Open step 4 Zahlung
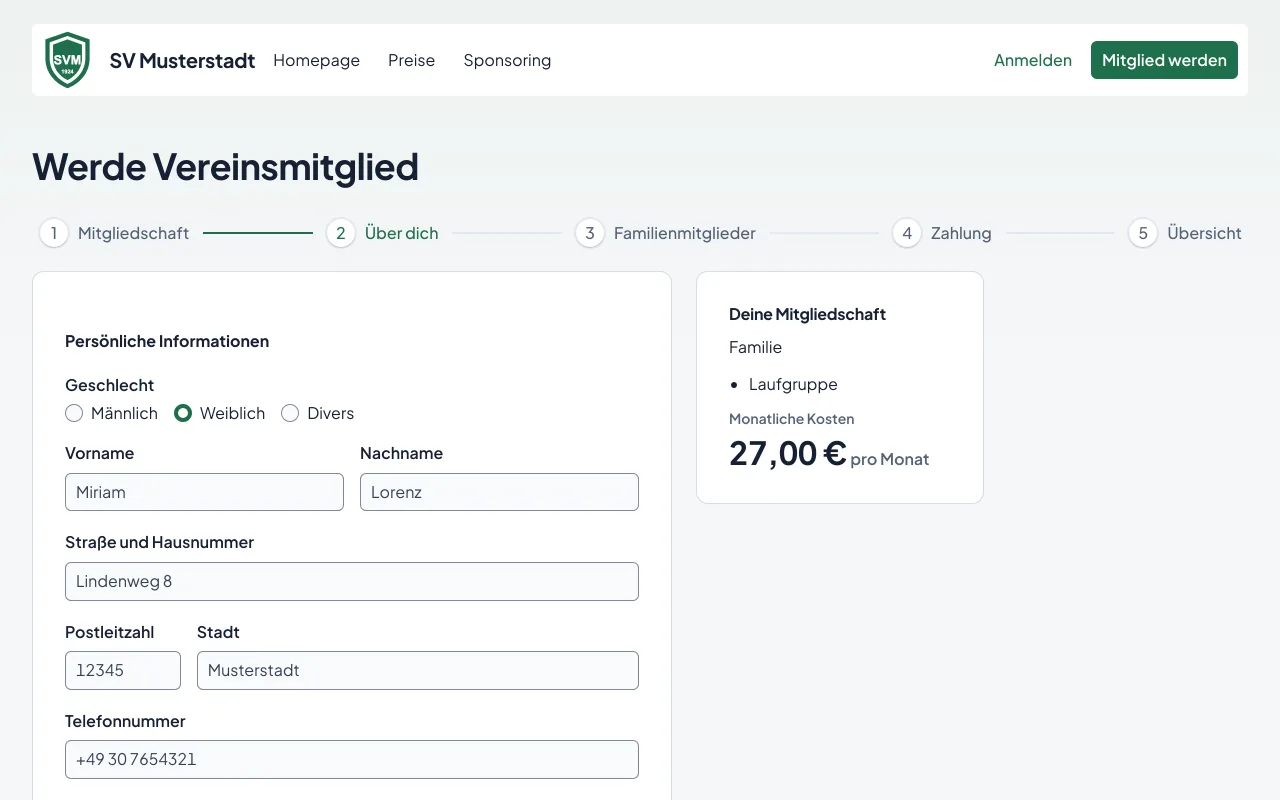 [x=942, y=233]
